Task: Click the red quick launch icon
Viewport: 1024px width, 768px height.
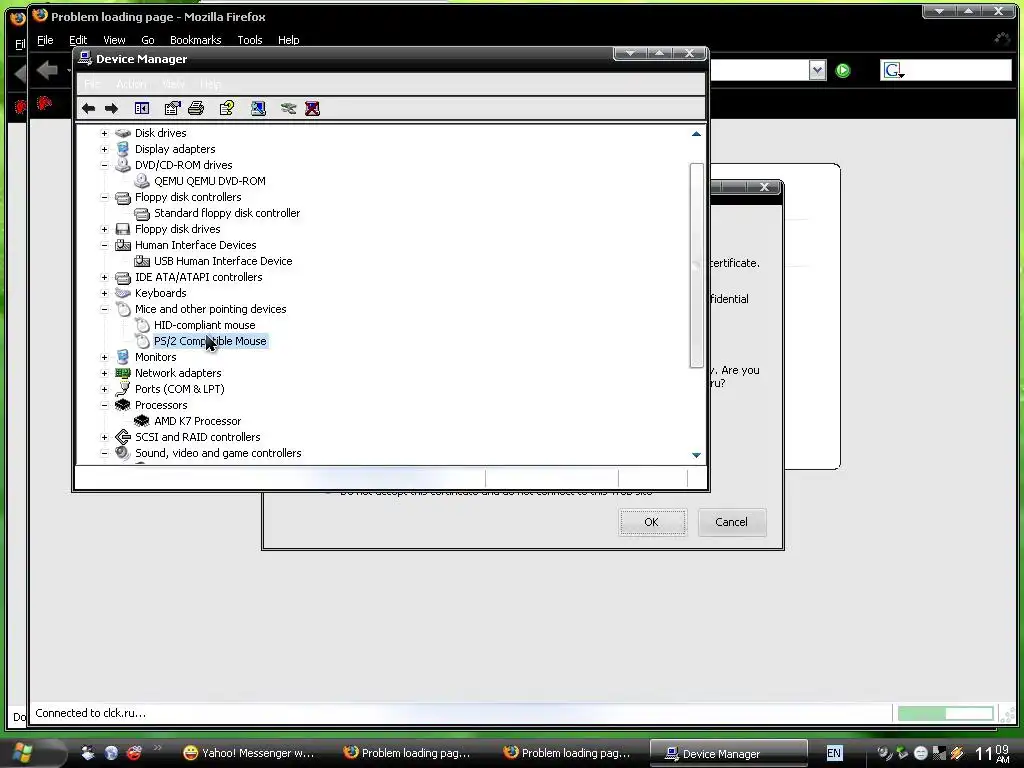Action: [135, 753]
